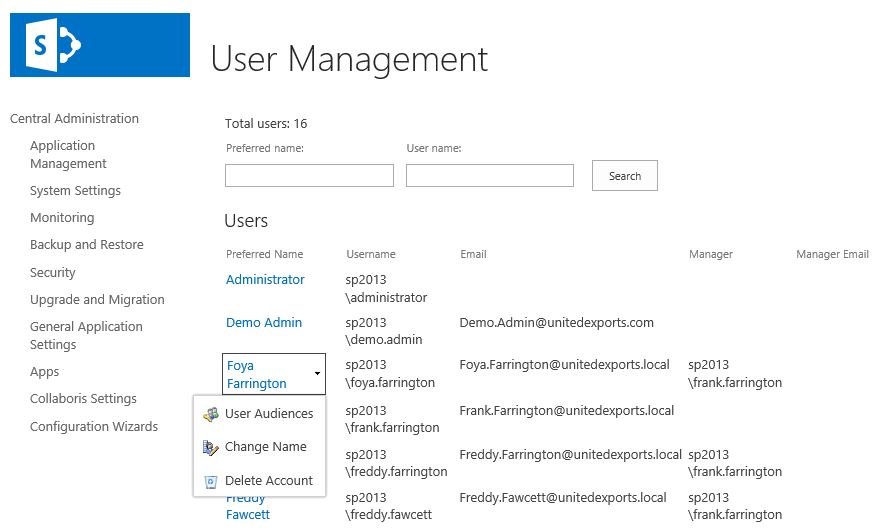Choose Change Name menu entry
The width and height of the screenshot is (888, 532).
click(265, 447)
